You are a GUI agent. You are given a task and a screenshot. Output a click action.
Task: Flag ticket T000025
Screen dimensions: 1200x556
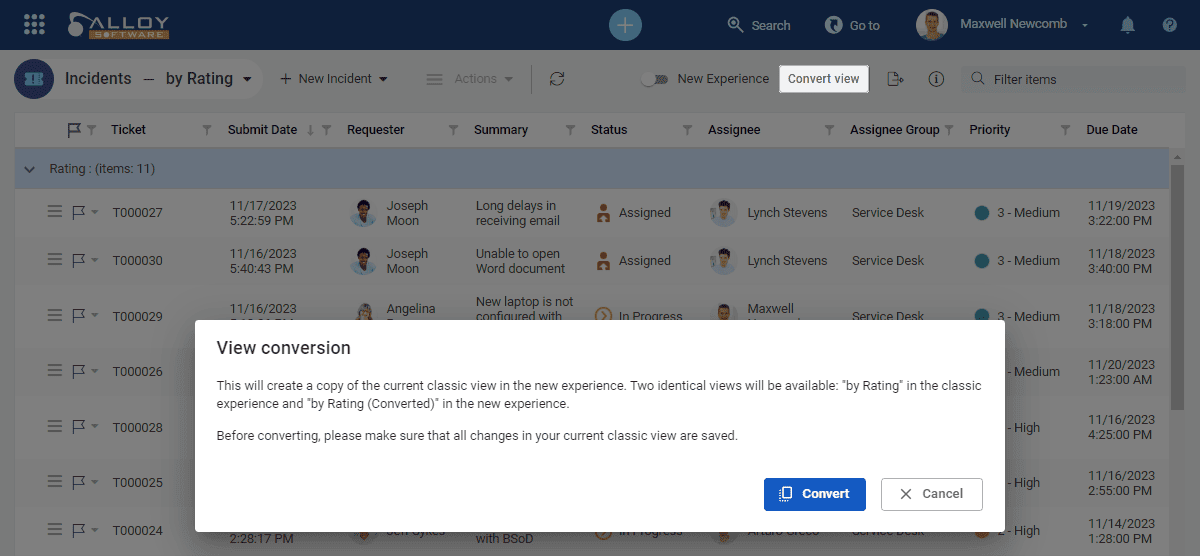pyautogui.click(x=78, y=482)
